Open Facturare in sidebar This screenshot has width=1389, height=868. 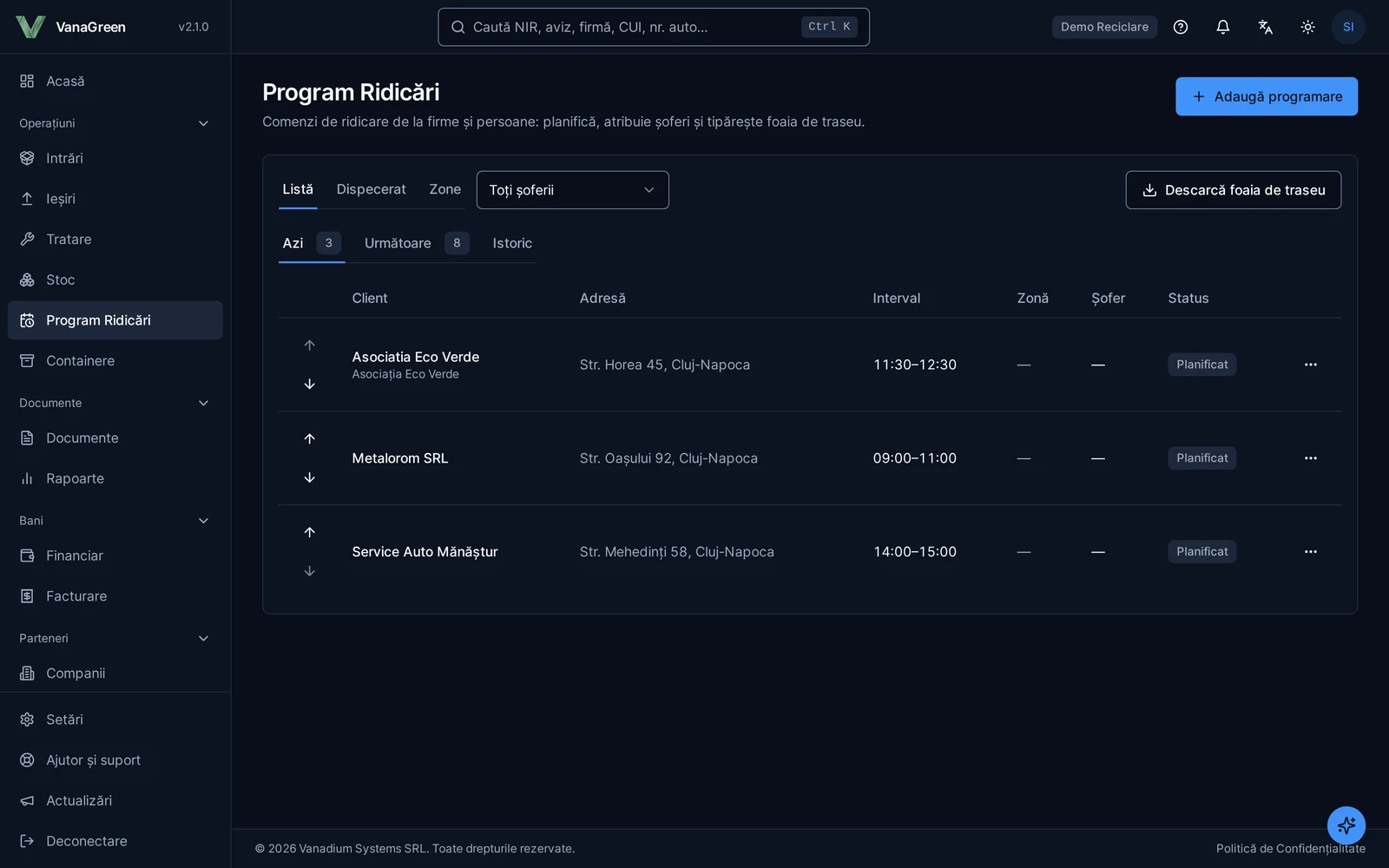pos(115,596)
